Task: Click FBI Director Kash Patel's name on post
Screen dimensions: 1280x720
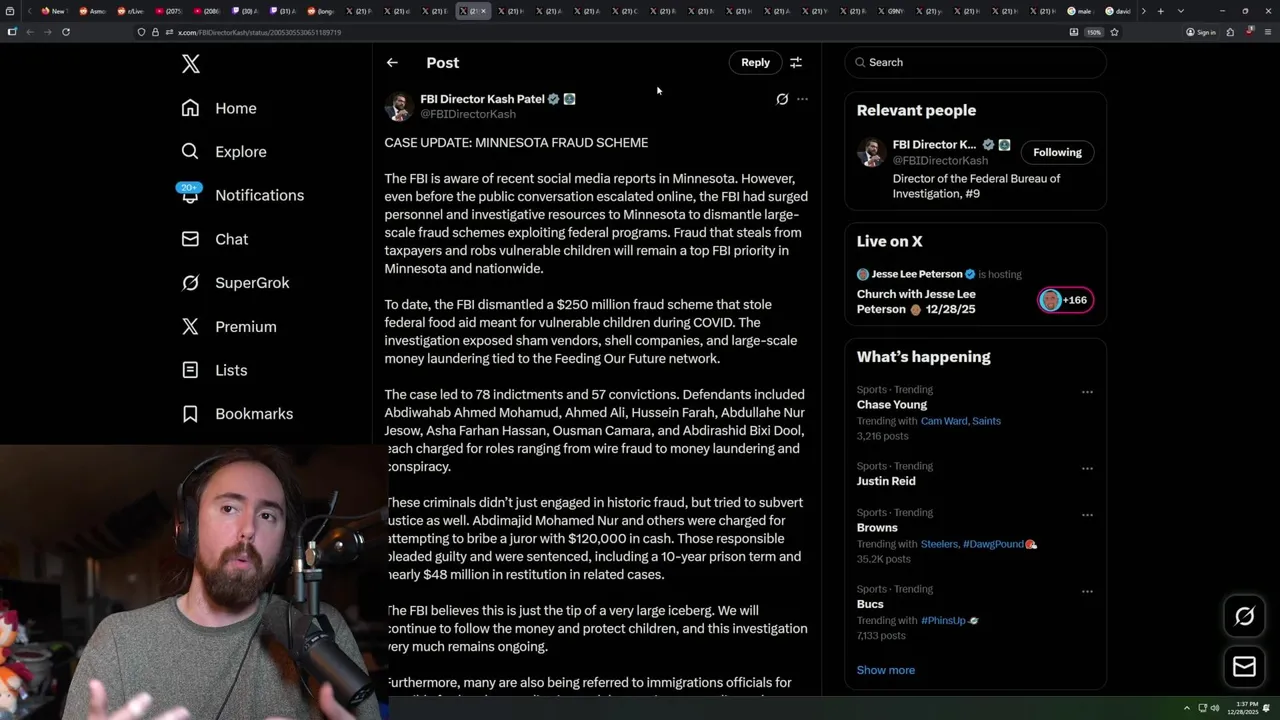Action: point(482,99)
